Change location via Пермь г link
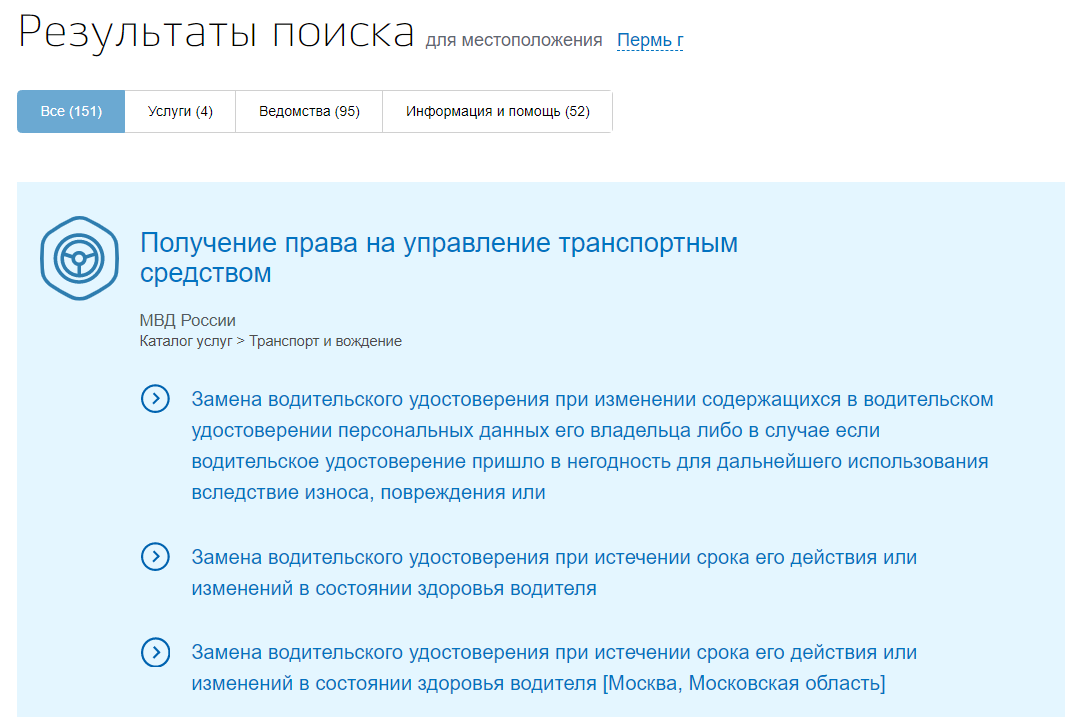 click(650, 41)
